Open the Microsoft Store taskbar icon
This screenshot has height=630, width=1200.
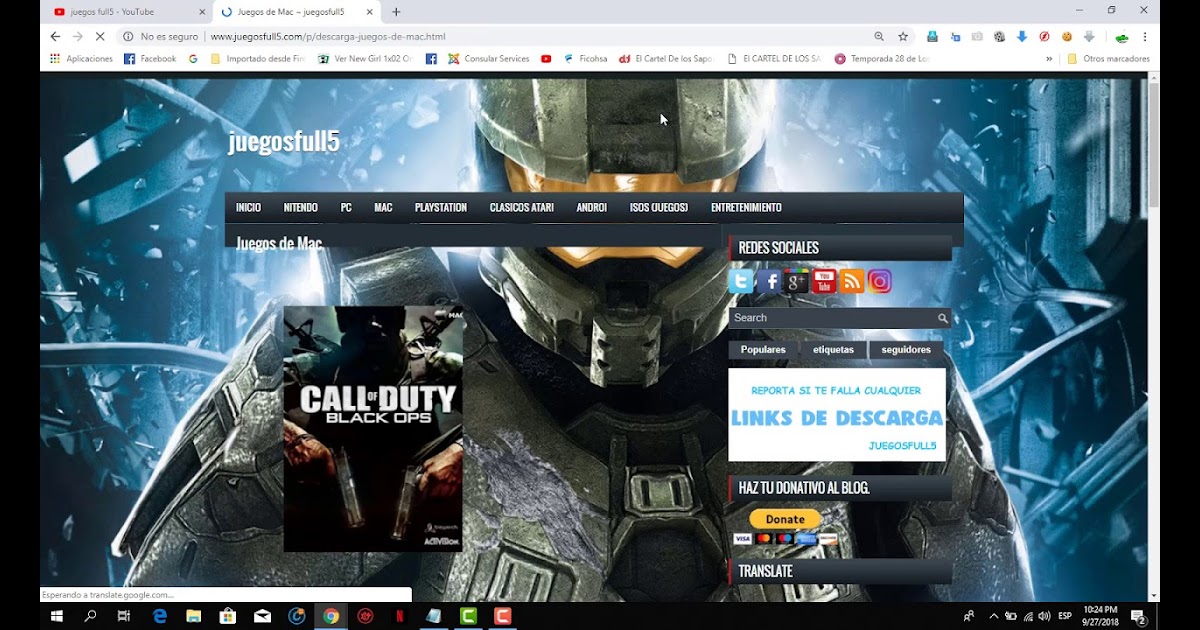click(x=228, y=616)
